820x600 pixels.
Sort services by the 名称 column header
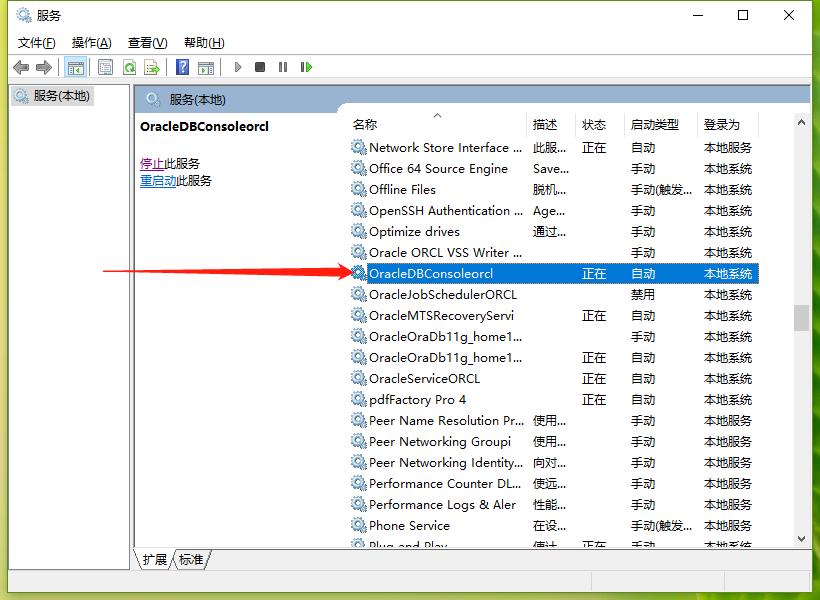click(365, 124)
